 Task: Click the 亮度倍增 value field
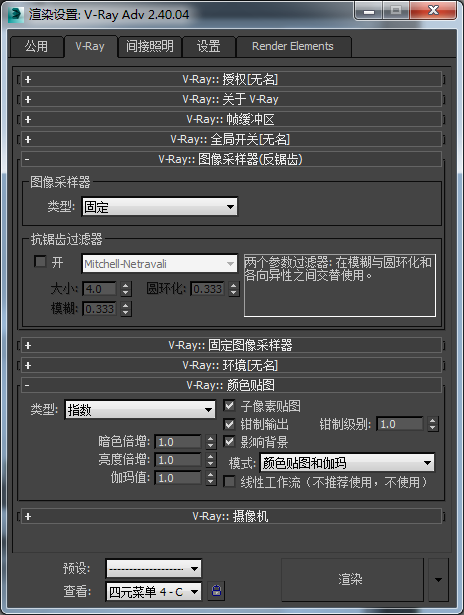point(178,460)
